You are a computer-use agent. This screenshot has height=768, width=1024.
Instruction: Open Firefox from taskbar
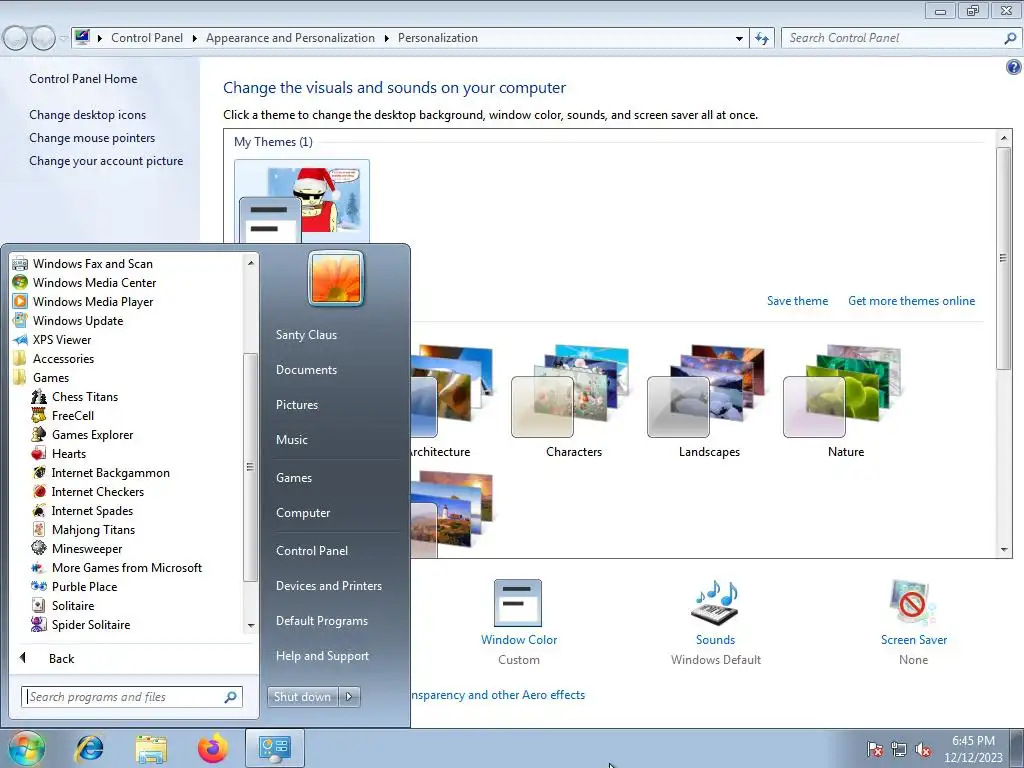[213, 748]
